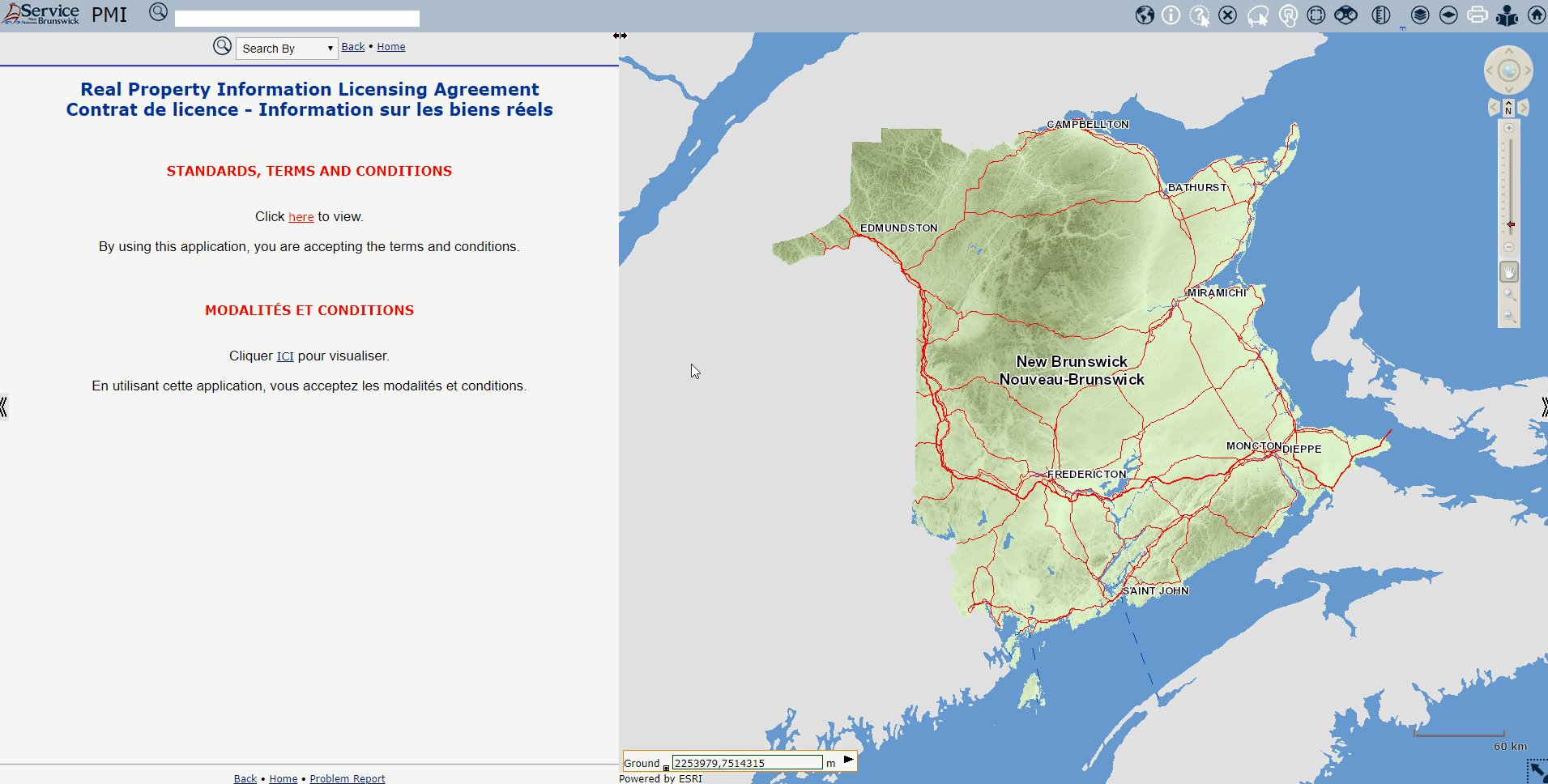Click the overview map expand arrow
The width and height of the screenshot is (1548, 784).
pyautogui.click(x=1537, y=772)
